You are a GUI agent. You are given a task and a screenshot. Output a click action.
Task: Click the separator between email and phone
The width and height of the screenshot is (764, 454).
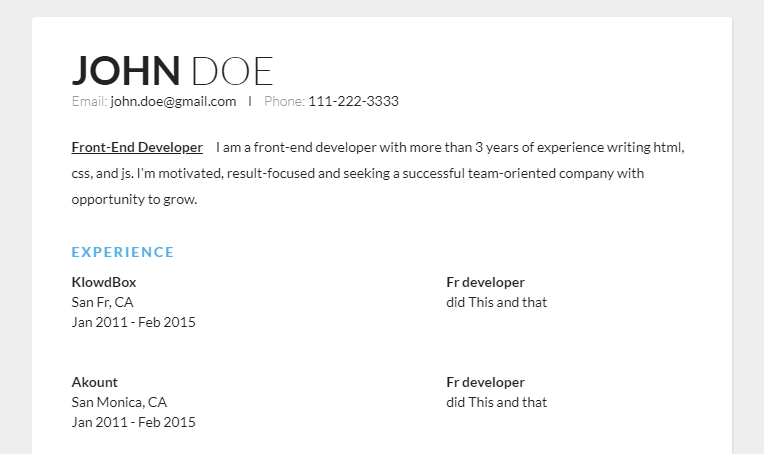pos(250,101)
